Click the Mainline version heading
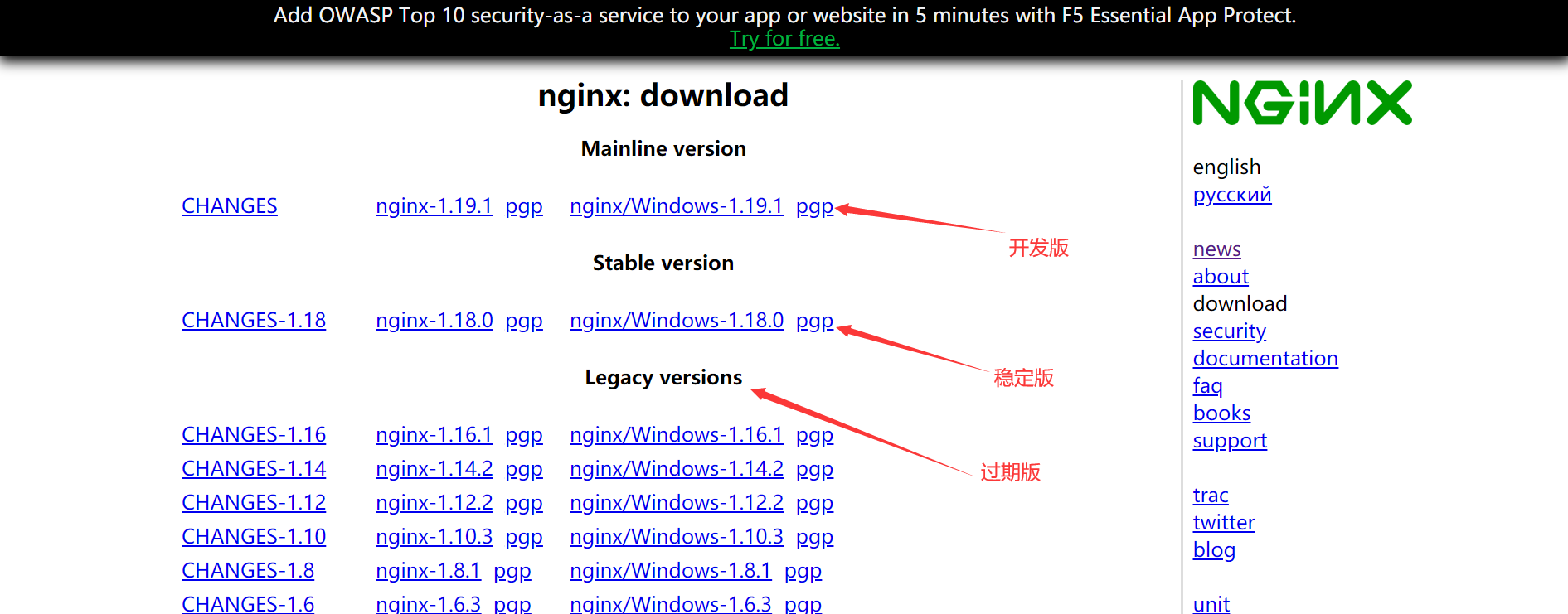1568x614 pixels. pyautogui.click(x=663, y=149)
